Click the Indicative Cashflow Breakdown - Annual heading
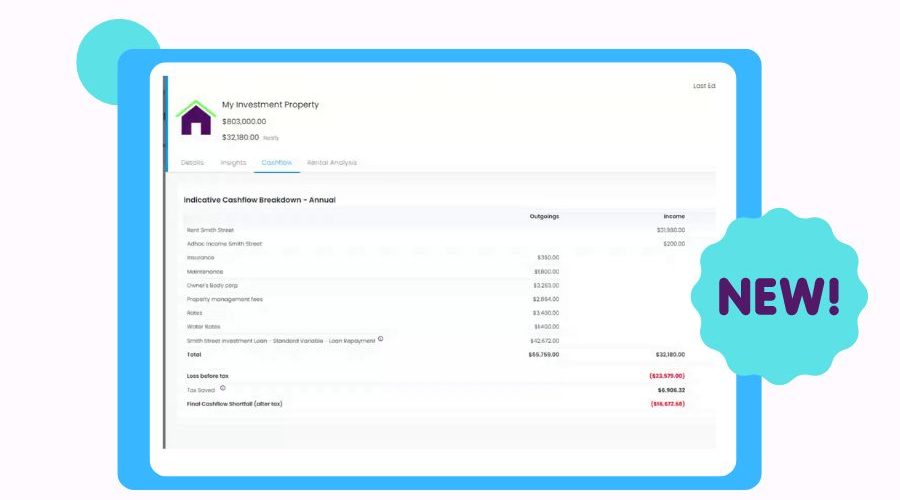The height and width of the screenshot is (500, 900). [259, 200]
